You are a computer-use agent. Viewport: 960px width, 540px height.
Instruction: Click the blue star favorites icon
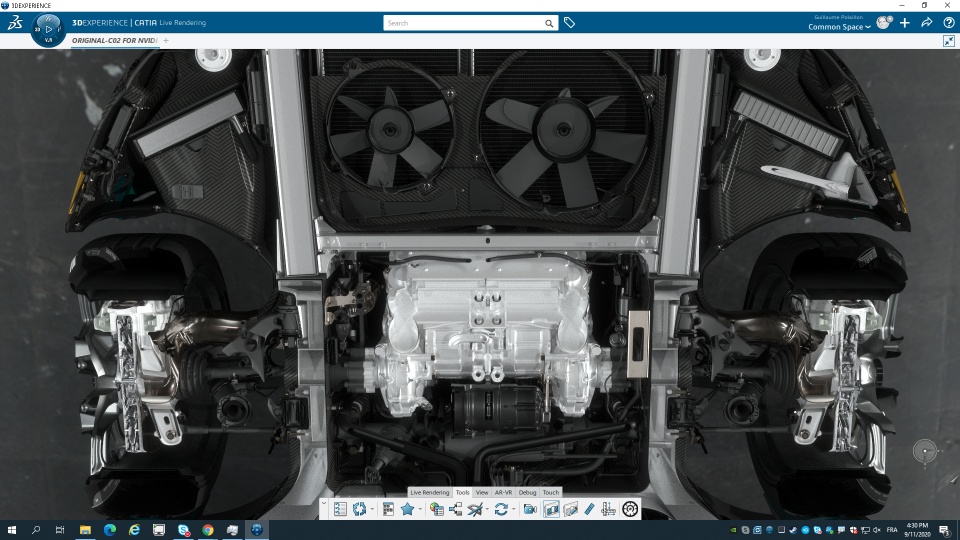point(407,509)
